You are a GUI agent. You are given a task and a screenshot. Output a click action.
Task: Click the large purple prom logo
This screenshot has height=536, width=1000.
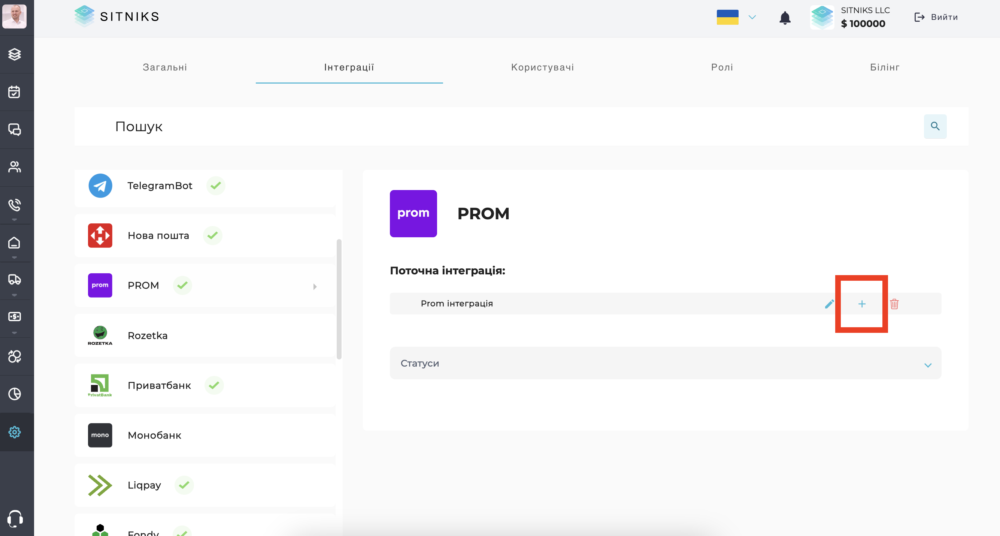[413, 213]
